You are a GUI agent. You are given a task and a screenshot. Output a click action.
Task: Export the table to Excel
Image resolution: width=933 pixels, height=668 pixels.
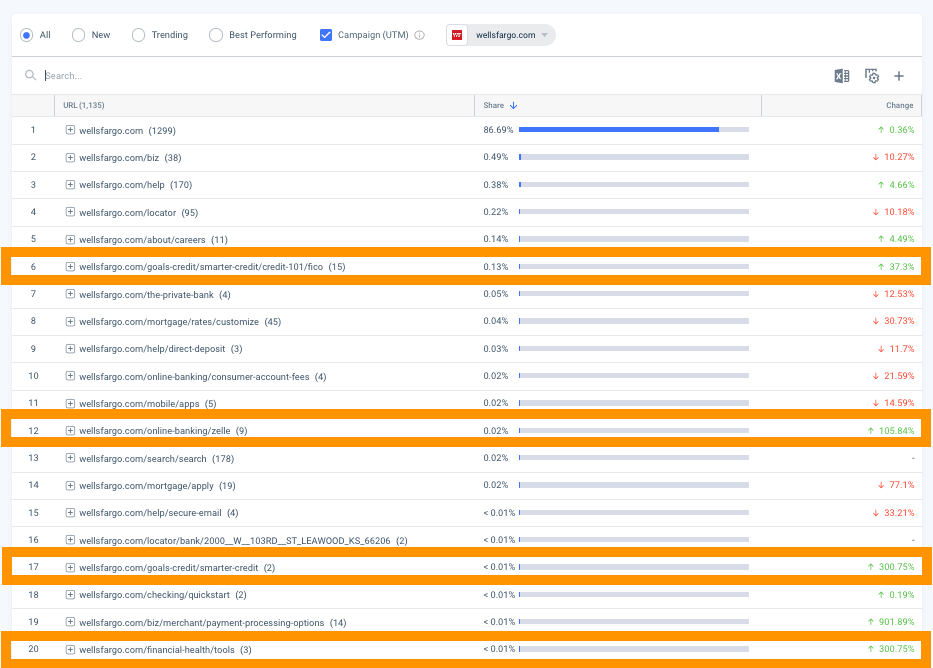click(841, 76)
